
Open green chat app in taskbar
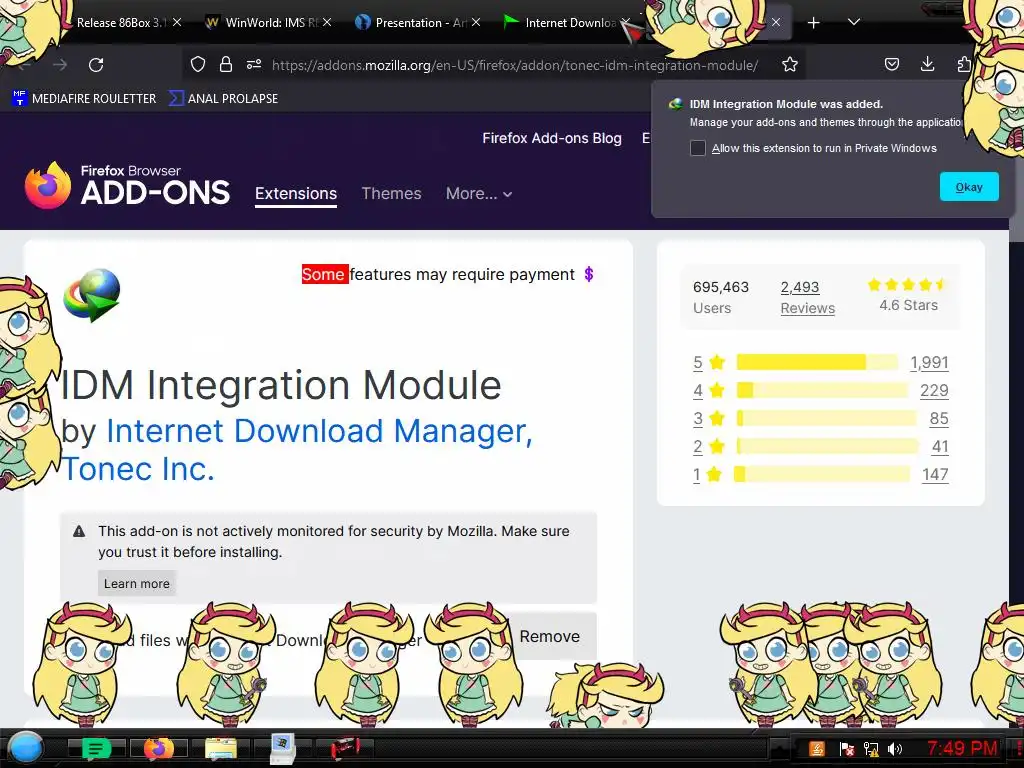[x=96, y=749]
